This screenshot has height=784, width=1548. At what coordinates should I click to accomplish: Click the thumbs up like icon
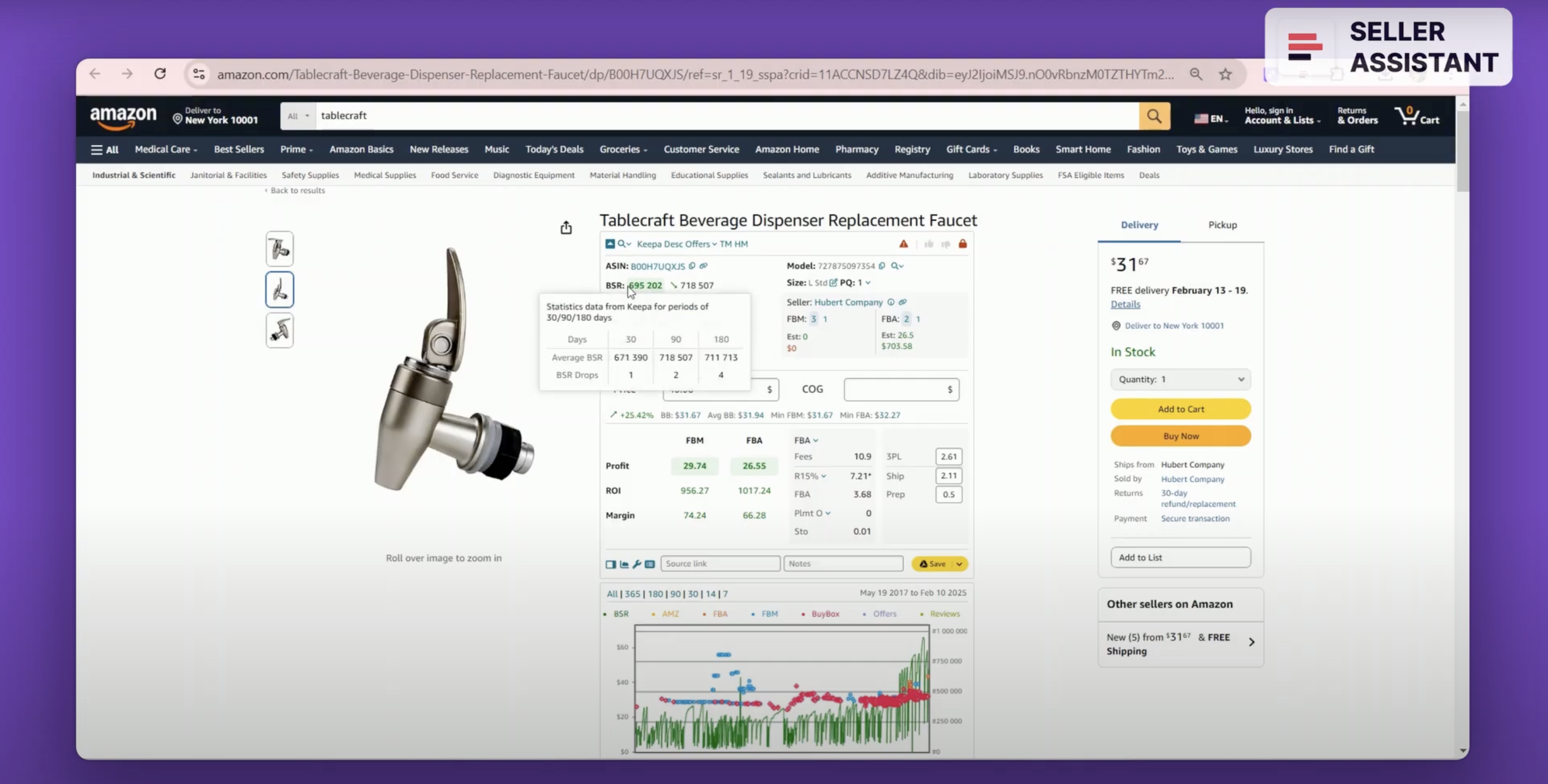click(x=929, y=244)
